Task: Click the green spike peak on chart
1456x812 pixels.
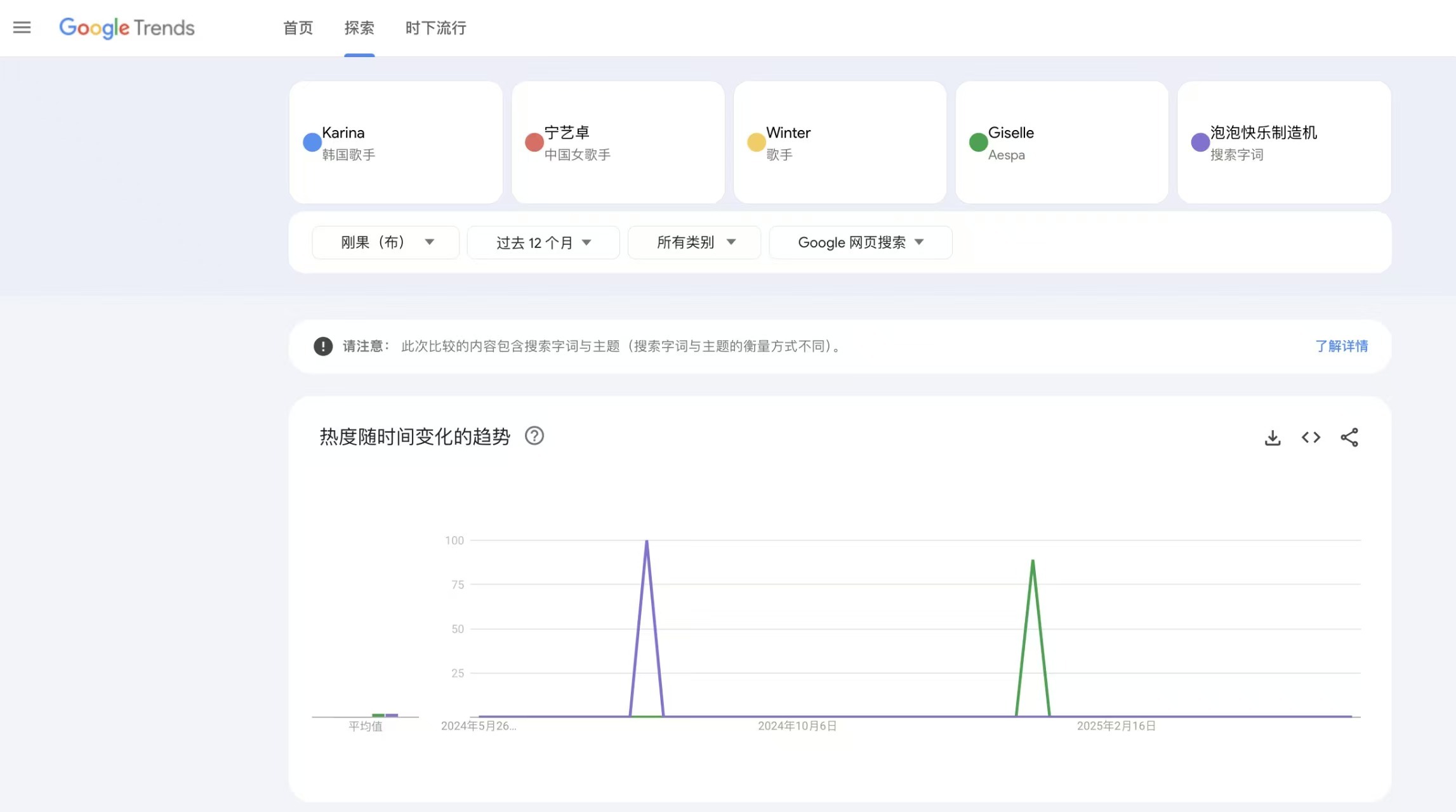Action: tap(1033, 561)
